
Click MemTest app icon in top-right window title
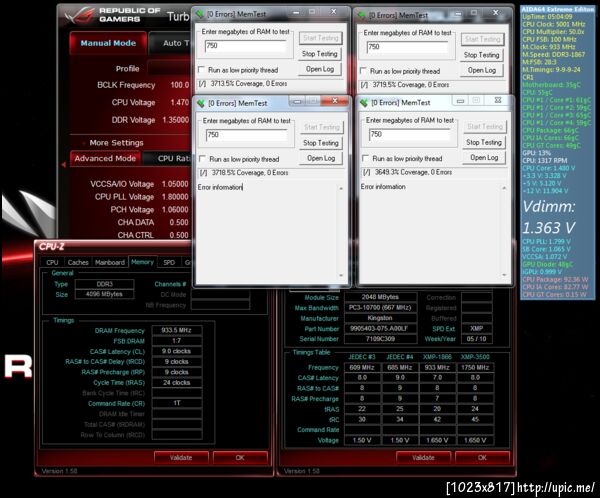coord(362,16)
